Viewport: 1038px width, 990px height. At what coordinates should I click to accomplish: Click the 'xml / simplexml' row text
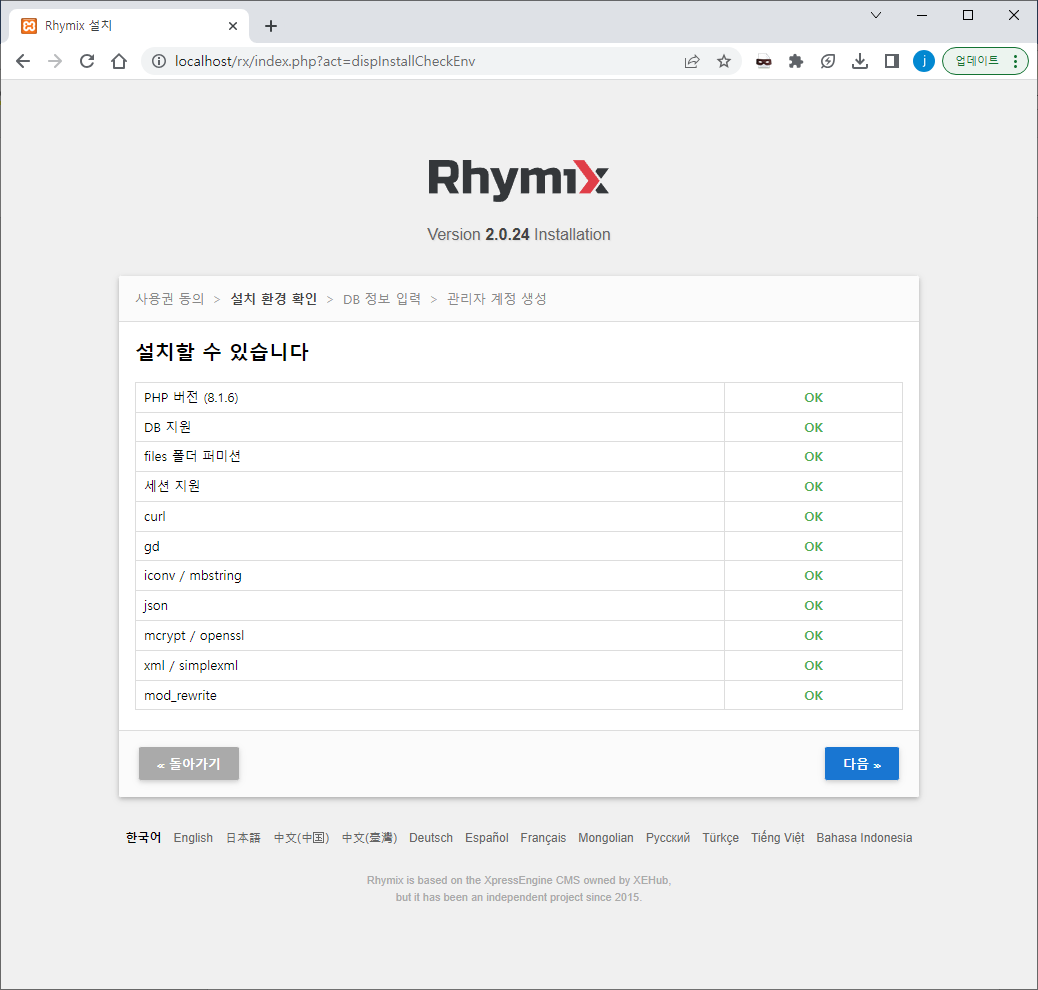click(x=191, y=666)
